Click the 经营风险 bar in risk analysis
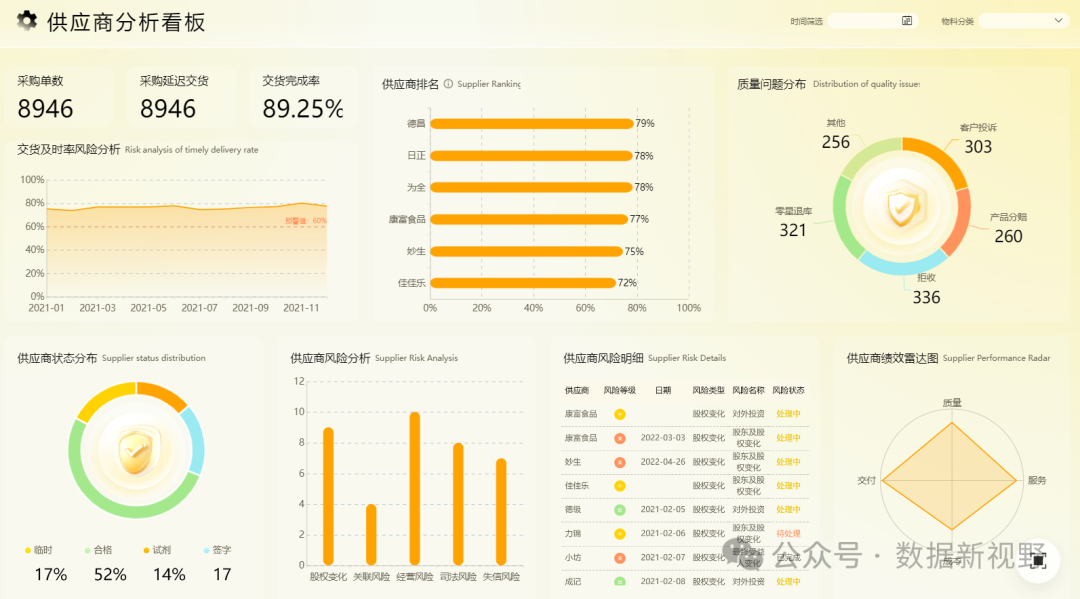 pyautogui.click(x=414, y=488)
